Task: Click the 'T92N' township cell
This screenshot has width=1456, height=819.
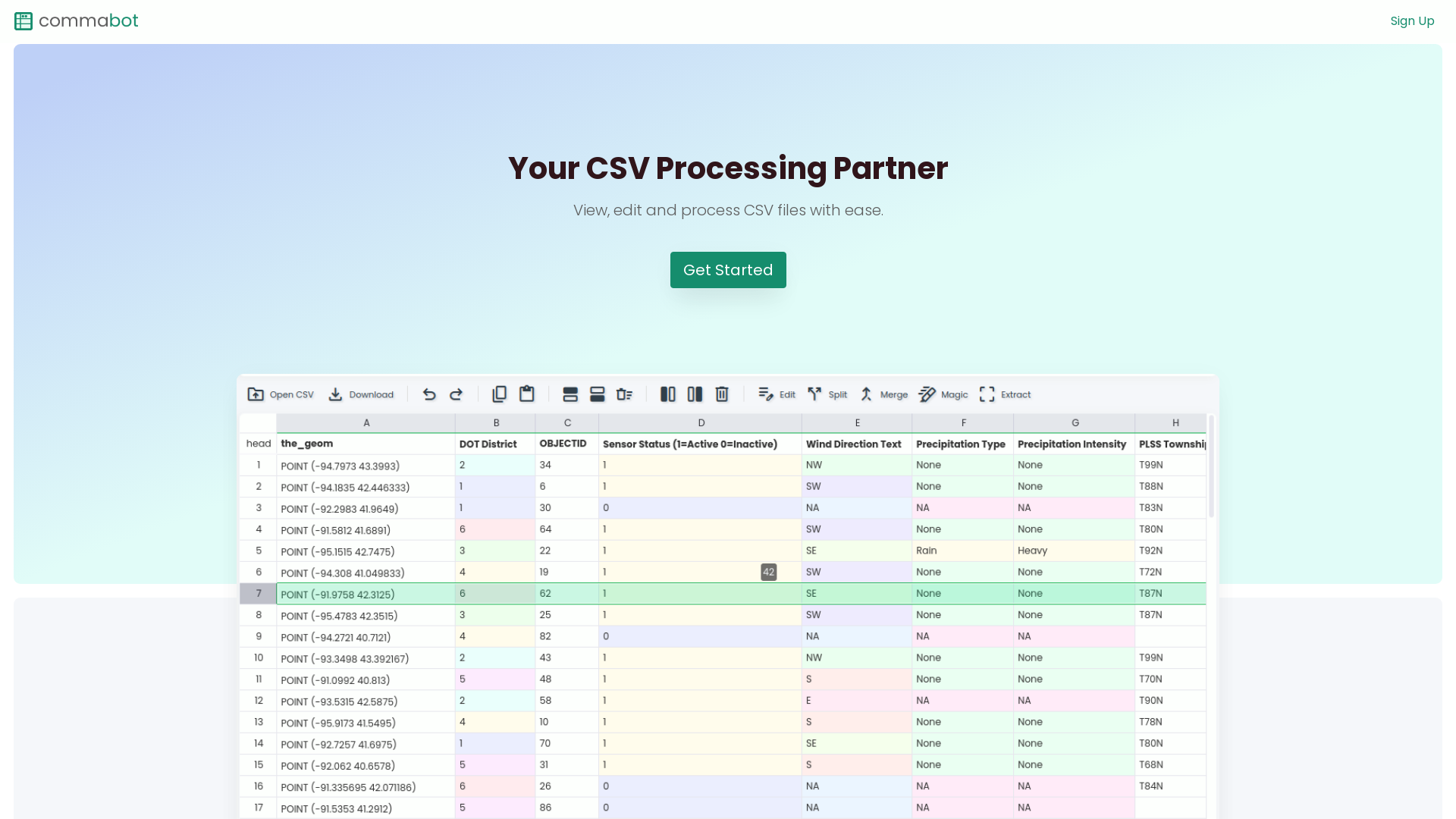Action: pos(1171,551)
